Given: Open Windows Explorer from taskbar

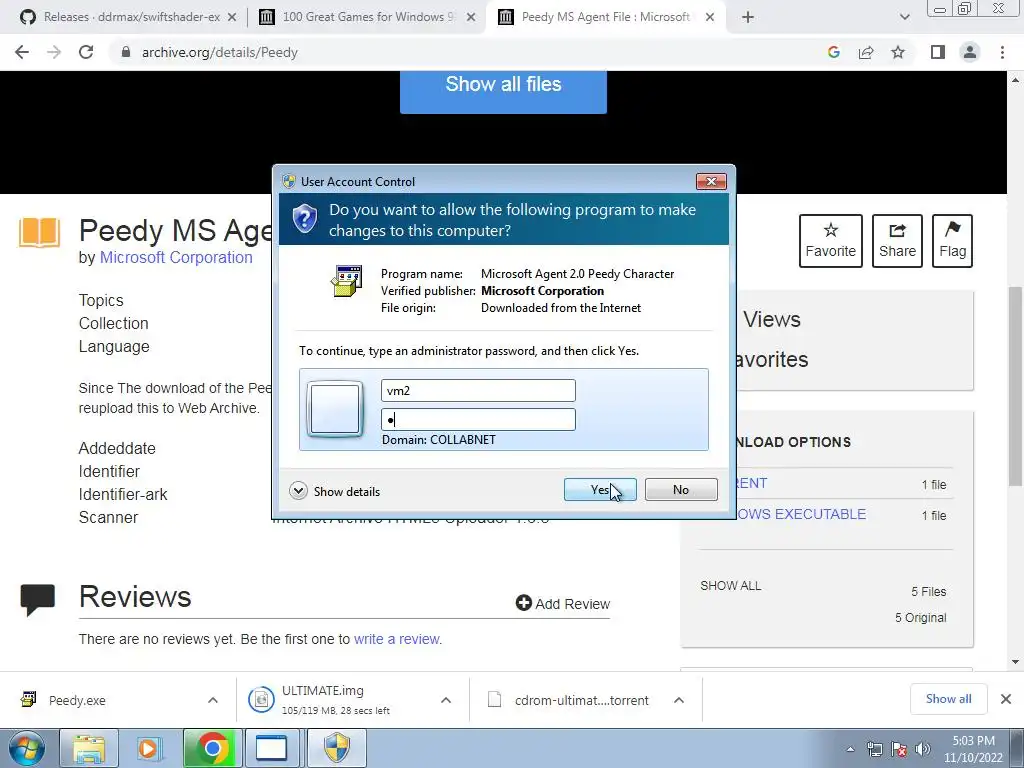Looking at the screenshot, I should coord(89,748).
